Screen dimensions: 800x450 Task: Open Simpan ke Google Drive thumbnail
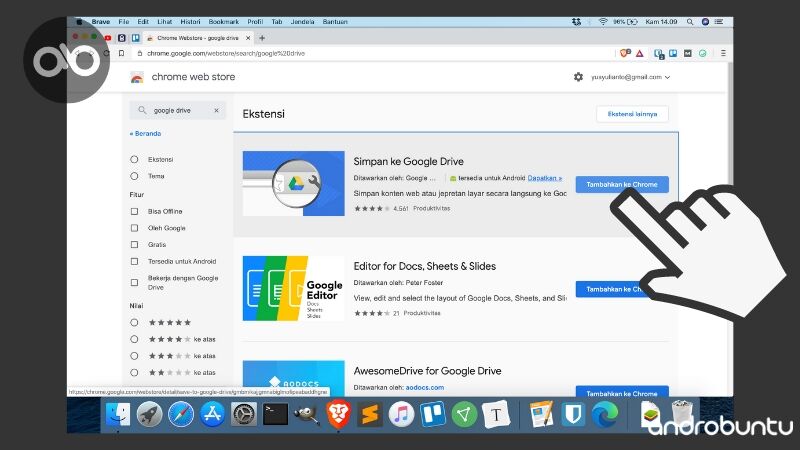293,183
